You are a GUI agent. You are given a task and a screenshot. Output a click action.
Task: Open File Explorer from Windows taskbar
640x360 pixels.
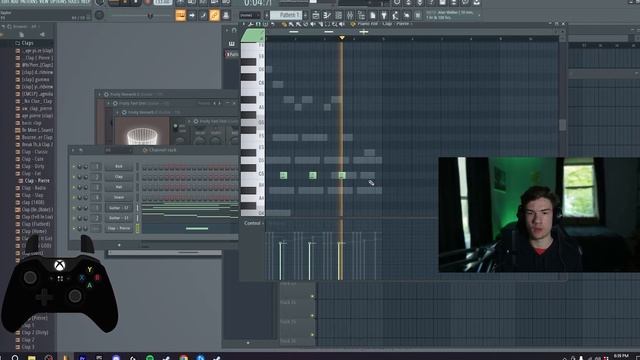point(31,358)
